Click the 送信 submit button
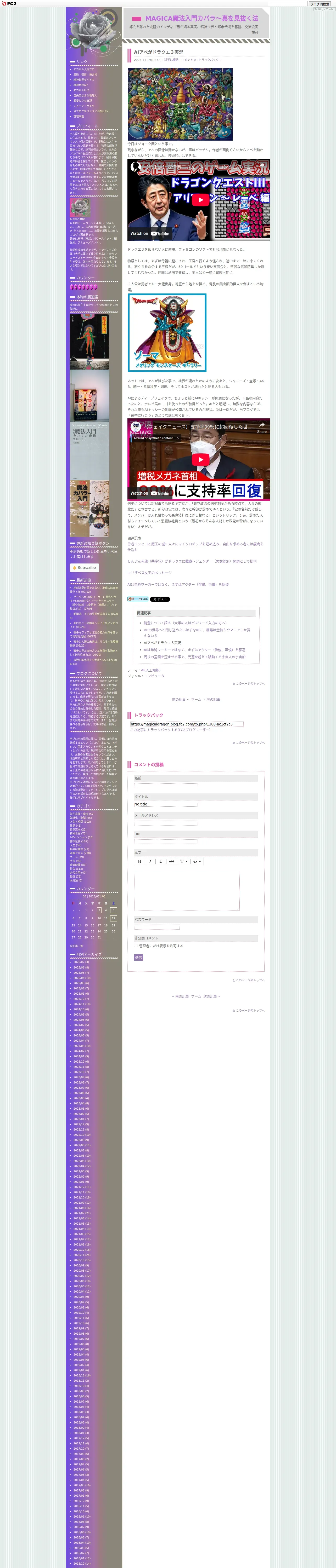Viewport: 336px width, 1568px height. coord(138,958)
